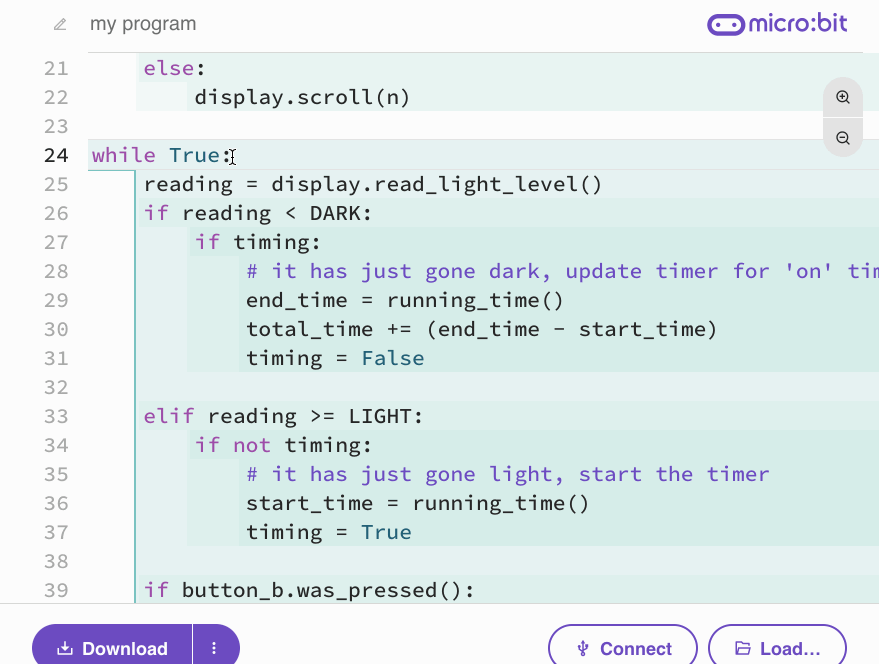Viewport: 879px width, 664px height.
Task: Open more flashing options beside Download
Action: point(215,648)
